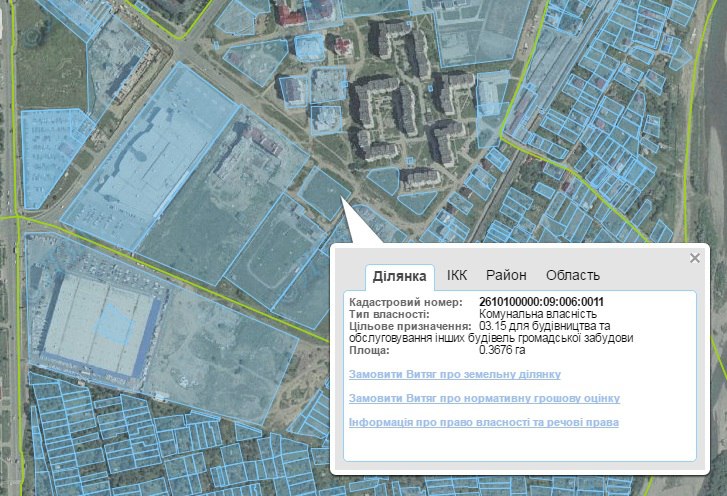Click cadastral number 2610100000:09:006:0011
Viewport: 727px width, 496px height.
pyautogui.click(x=542, y=302)
